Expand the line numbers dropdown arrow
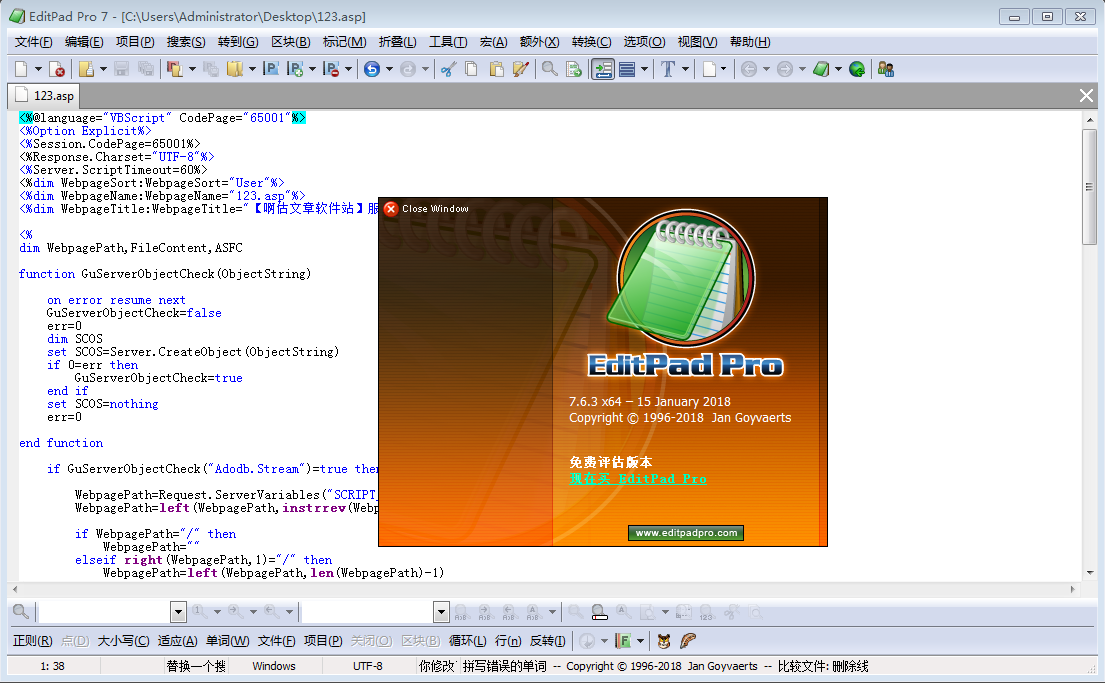Screen dimensions: 1105x683 click(644, 69)
